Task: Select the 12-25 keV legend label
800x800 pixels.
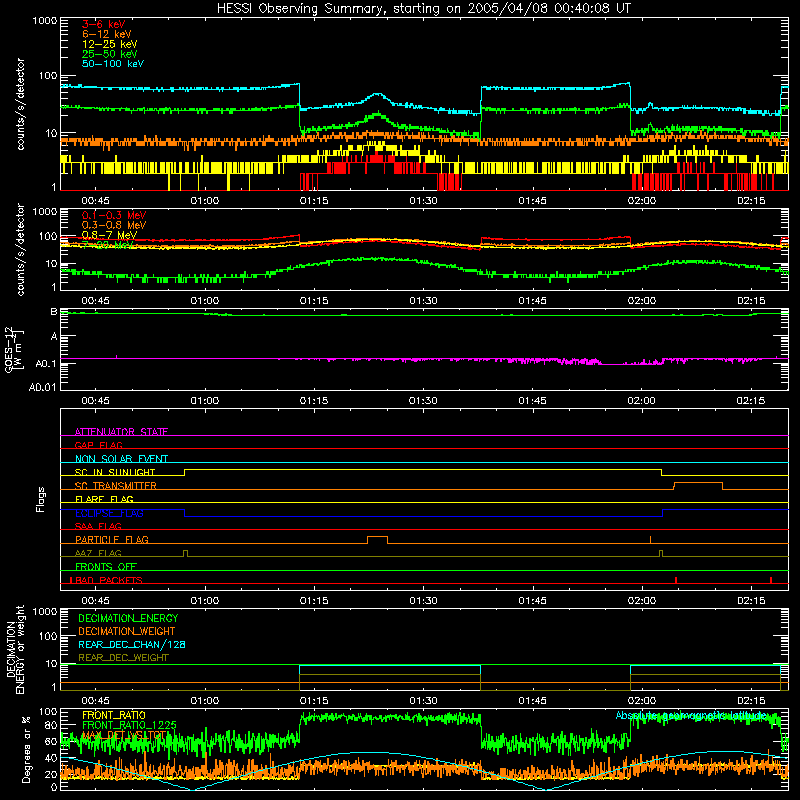Action: point(110,44)
